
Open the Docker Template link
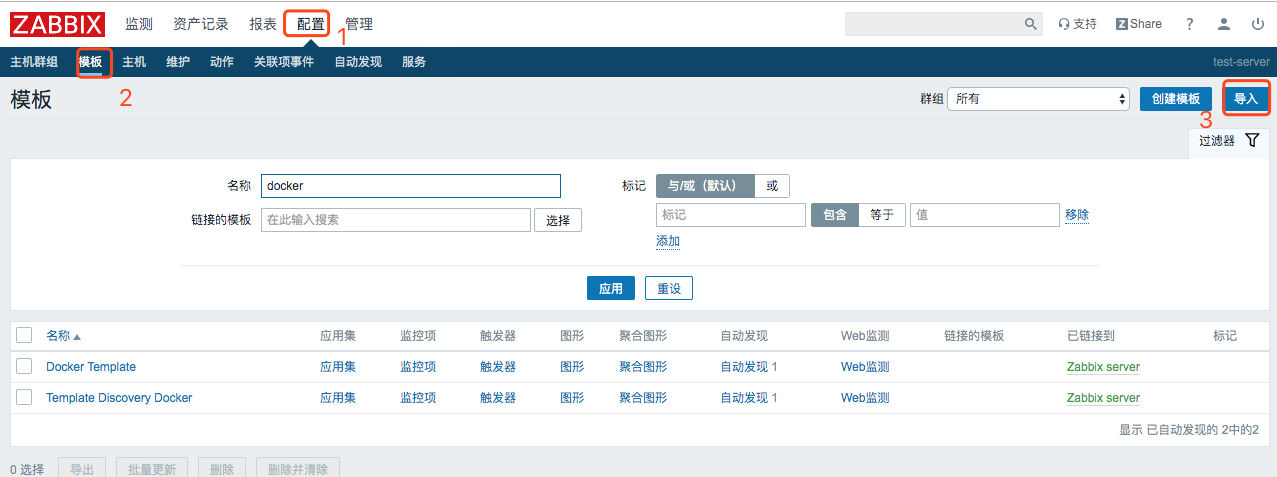pyautogui.click(x=91, y=367)
